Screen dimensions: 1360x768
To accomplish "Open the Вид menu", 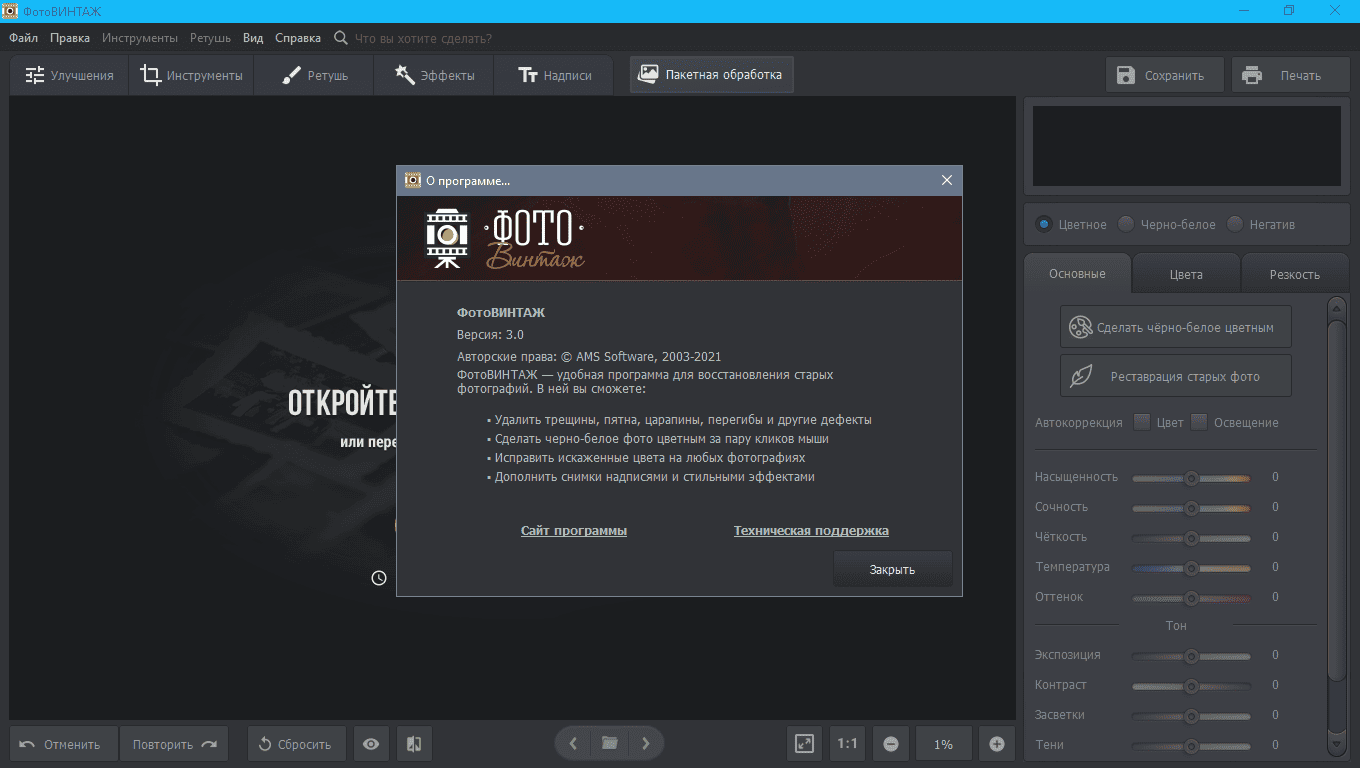I will (x=253, y=38).
